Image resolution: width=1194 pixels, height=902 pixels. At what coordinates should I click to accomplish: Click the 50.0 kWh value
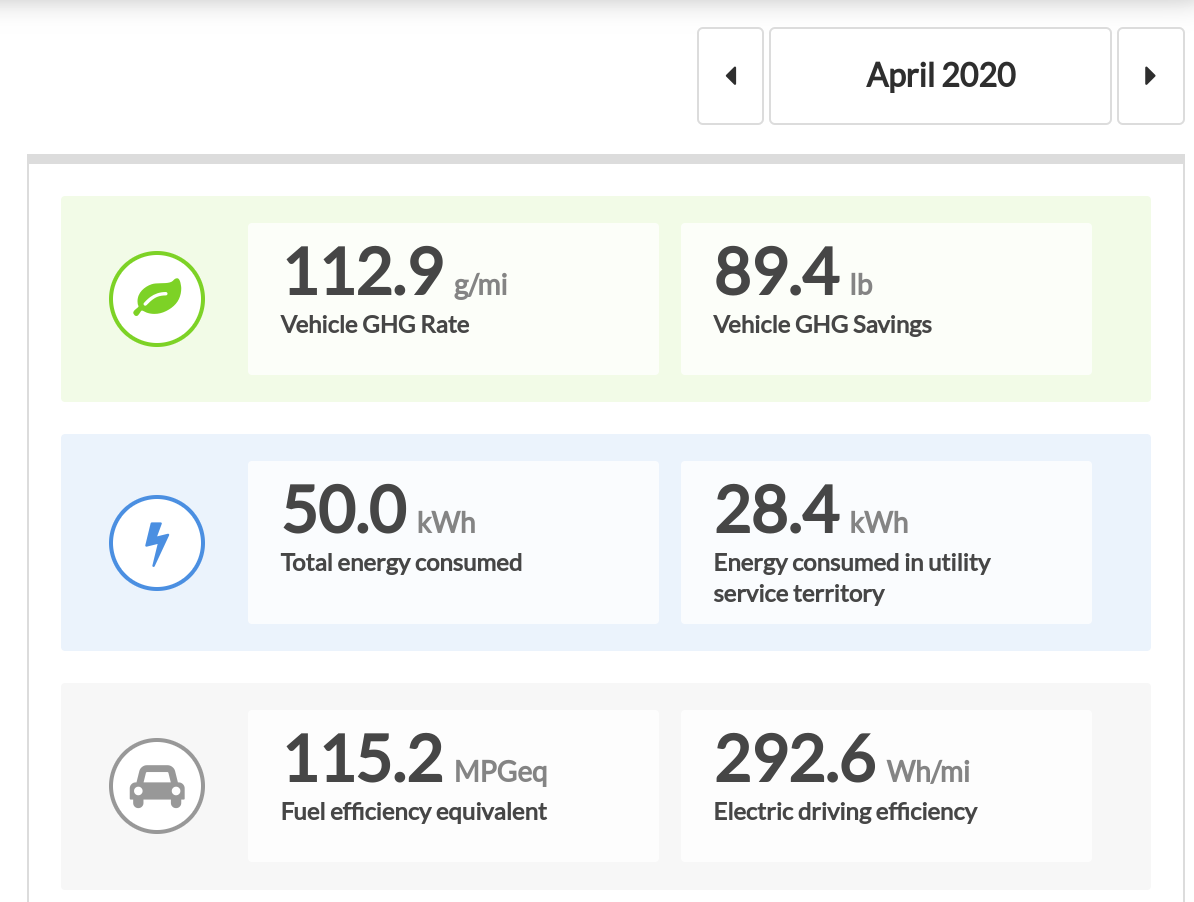[x=345, y=510]
